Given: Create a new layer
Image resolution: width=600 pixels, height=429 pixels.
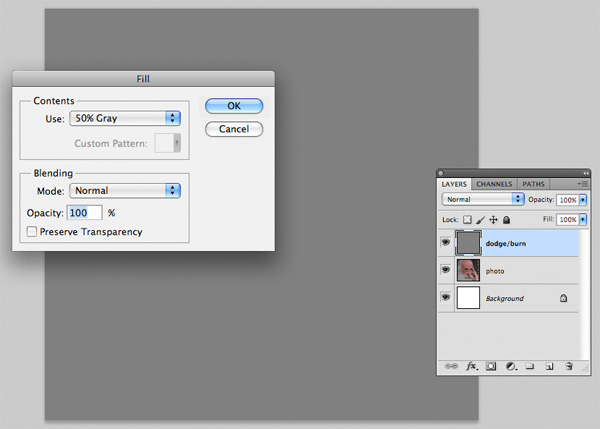Looking at the screenshot, I should pyautogui.click(x=549, y=367).
